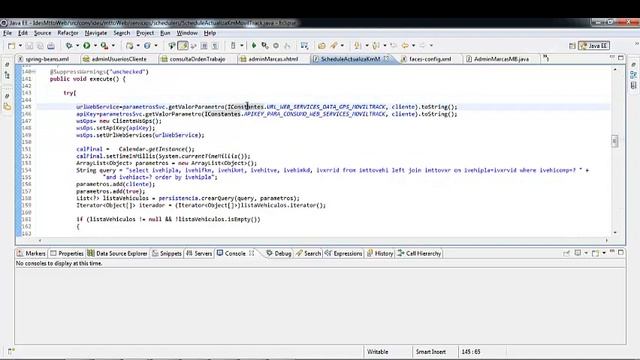Maximize the Console panel
Image resolution: width=640 pixels, height=360 pixels.
[x=621, y=253]
